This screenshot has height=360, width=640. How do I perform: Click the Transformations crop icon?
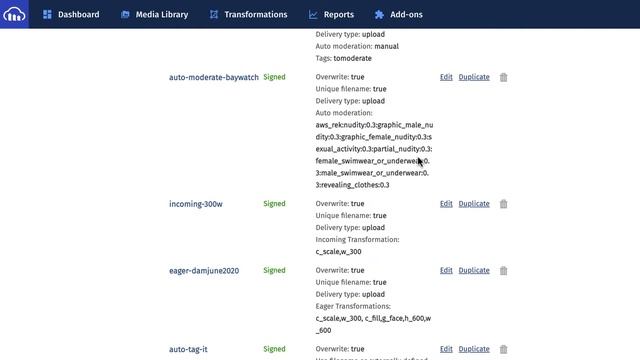click(x=214, y=14)
